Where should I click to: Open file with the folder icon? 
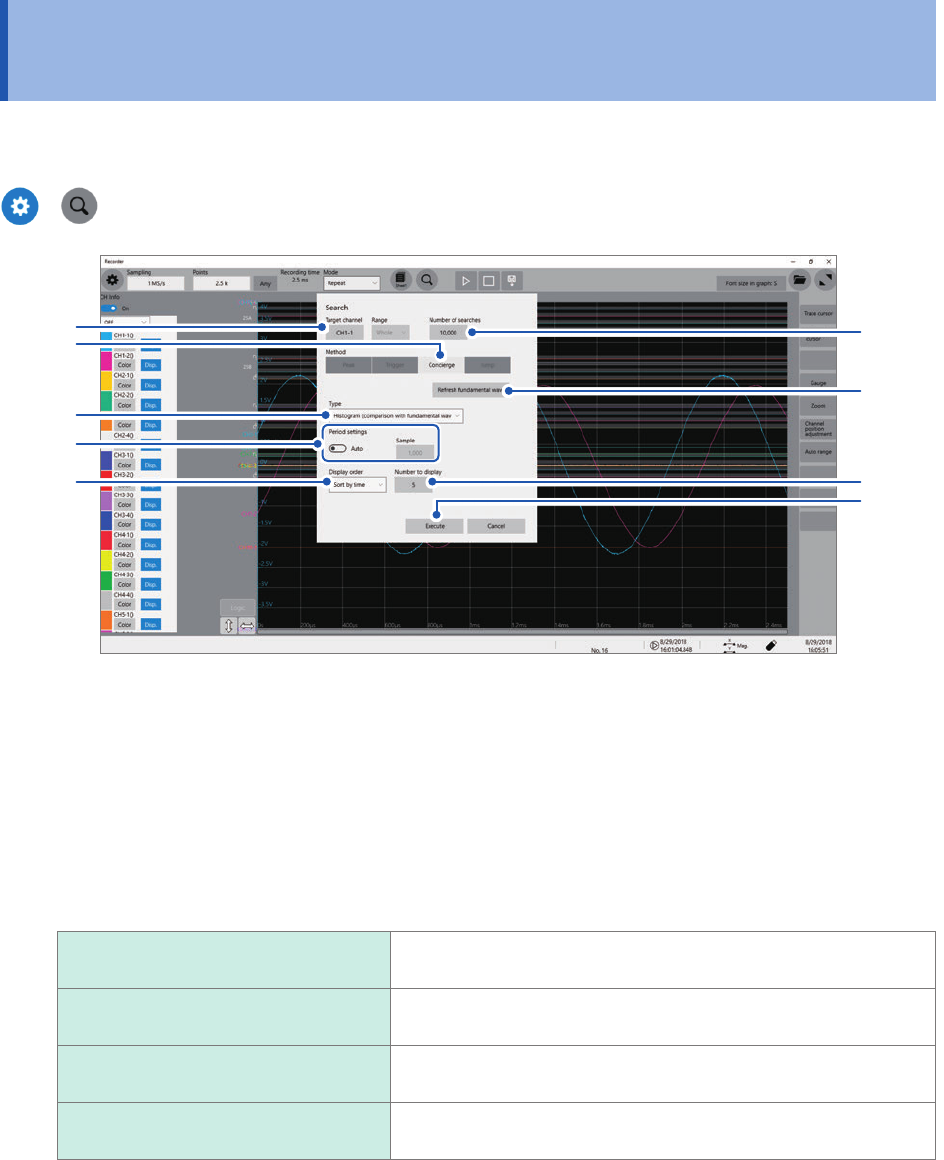pyautogui.click(x=800, y=280)
